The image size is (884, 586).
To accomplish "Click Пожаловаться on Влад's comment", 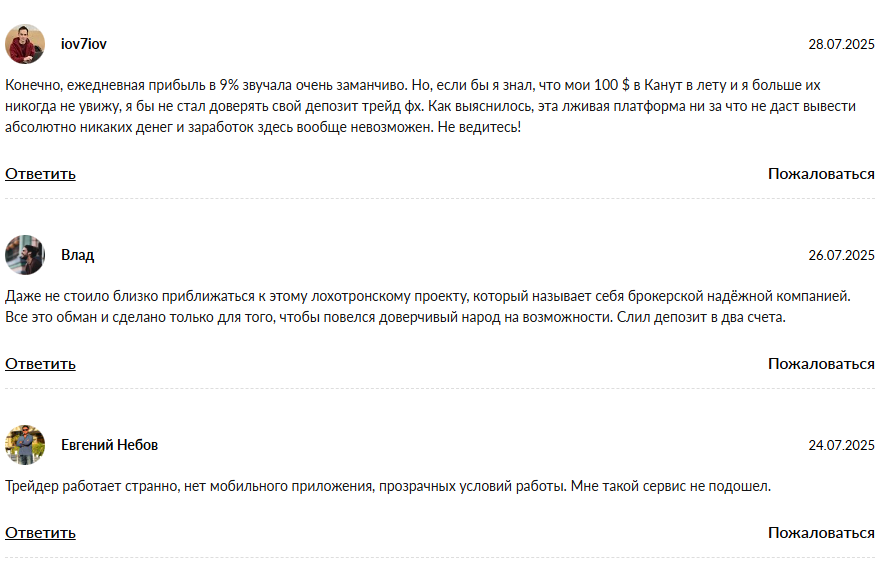I will 821,364.
